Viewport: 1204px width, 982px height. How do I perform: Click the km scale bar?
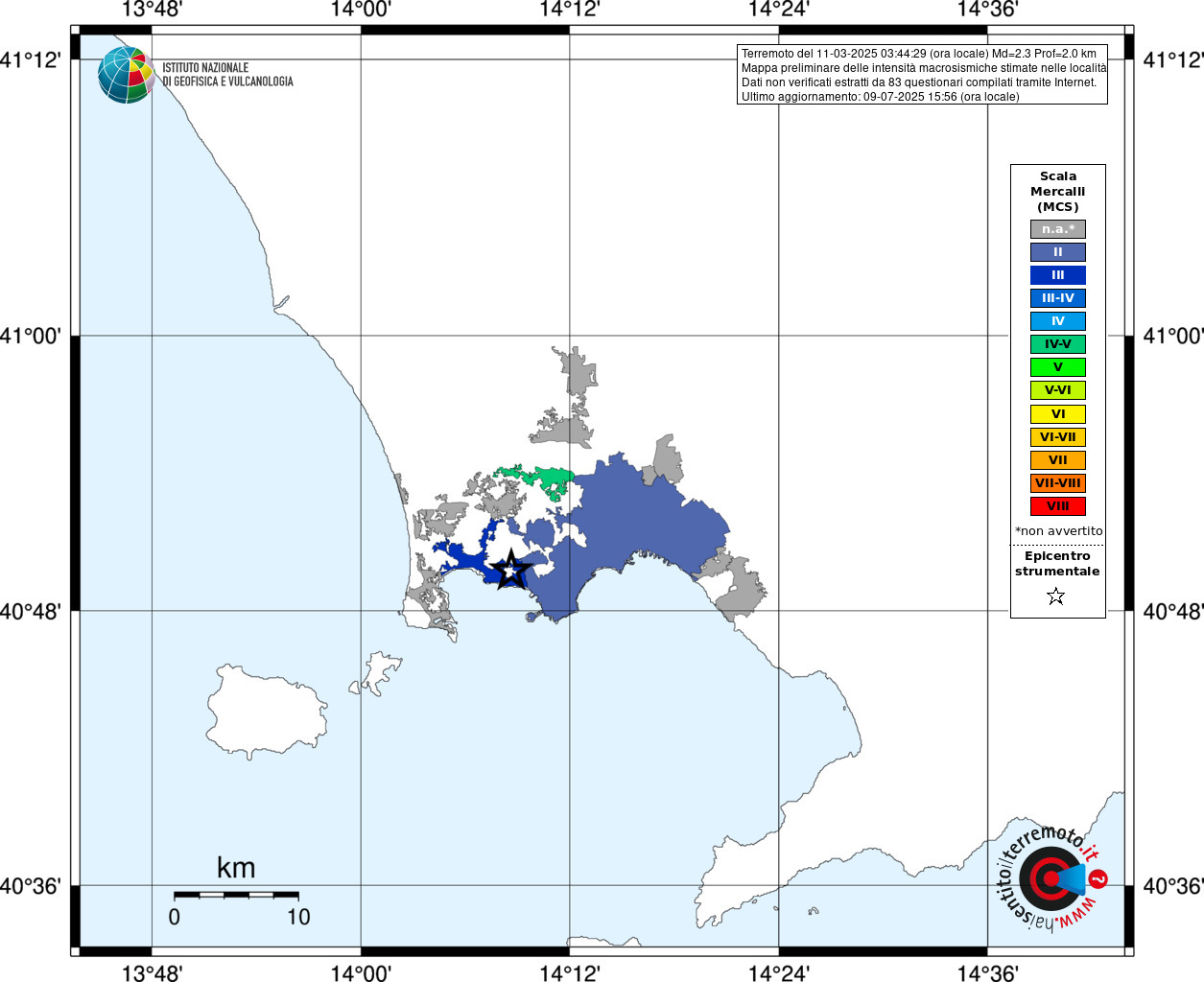point(236,895)
